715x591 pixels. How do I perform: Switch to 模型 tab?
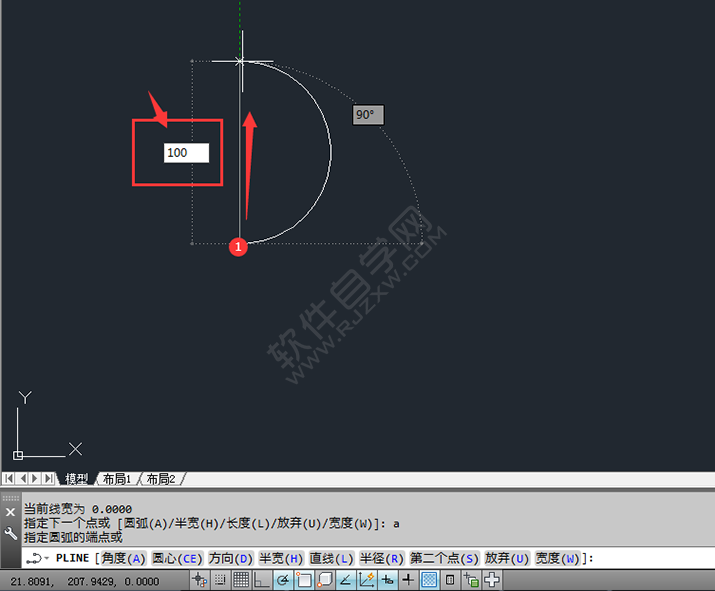click(76, 479)
